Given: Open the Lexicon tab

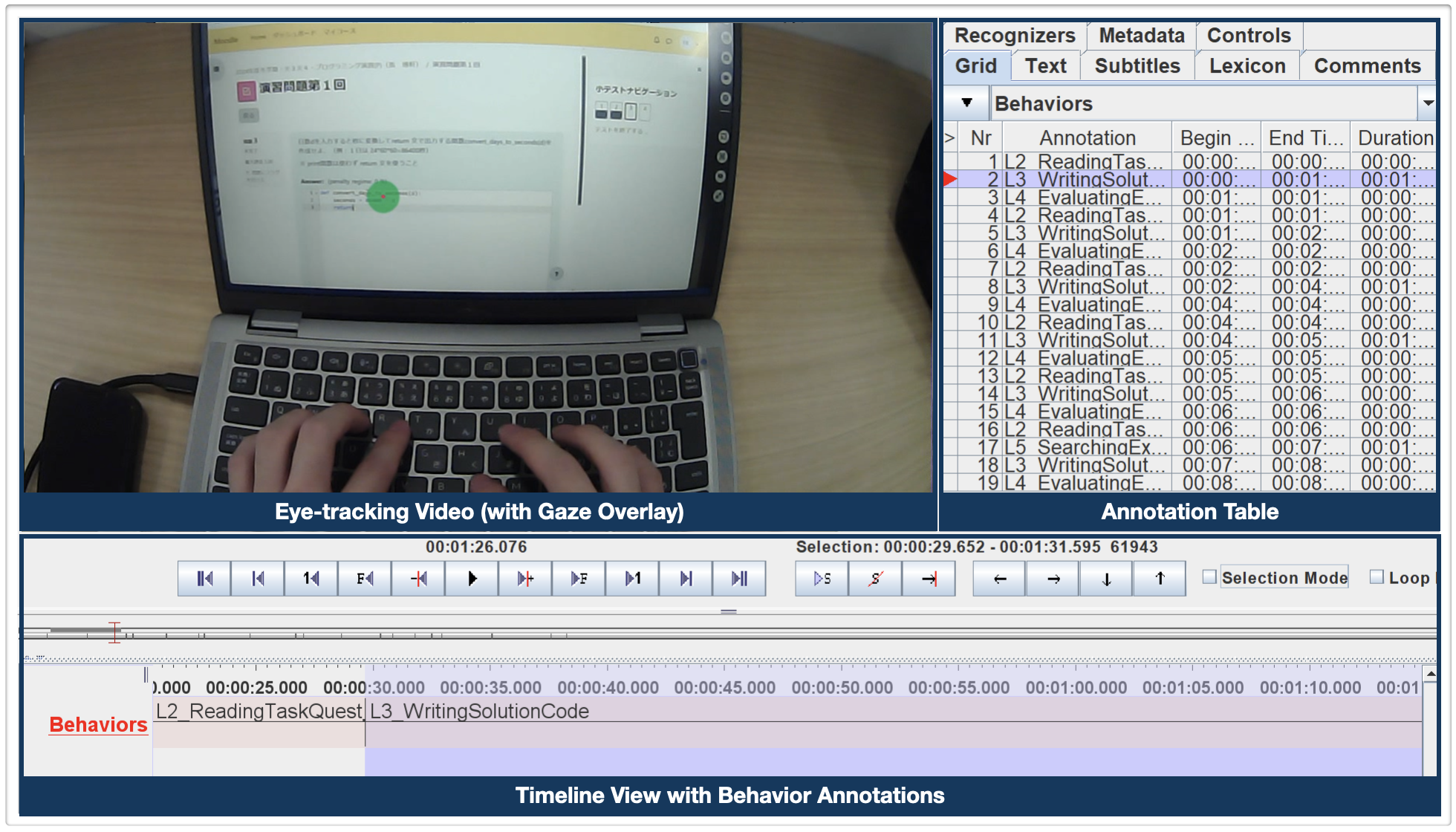Looking at the screenshot, I should [x=1247, y=66].
